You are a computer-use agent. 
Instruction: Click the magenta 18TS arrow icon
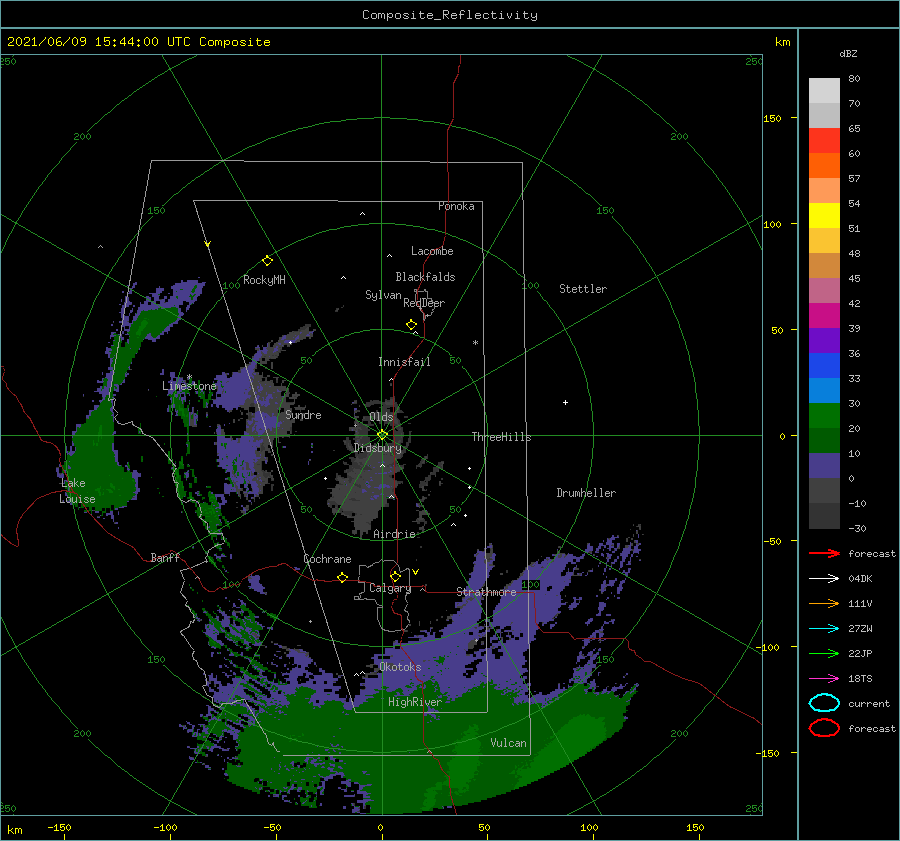(x=824, y=679)
